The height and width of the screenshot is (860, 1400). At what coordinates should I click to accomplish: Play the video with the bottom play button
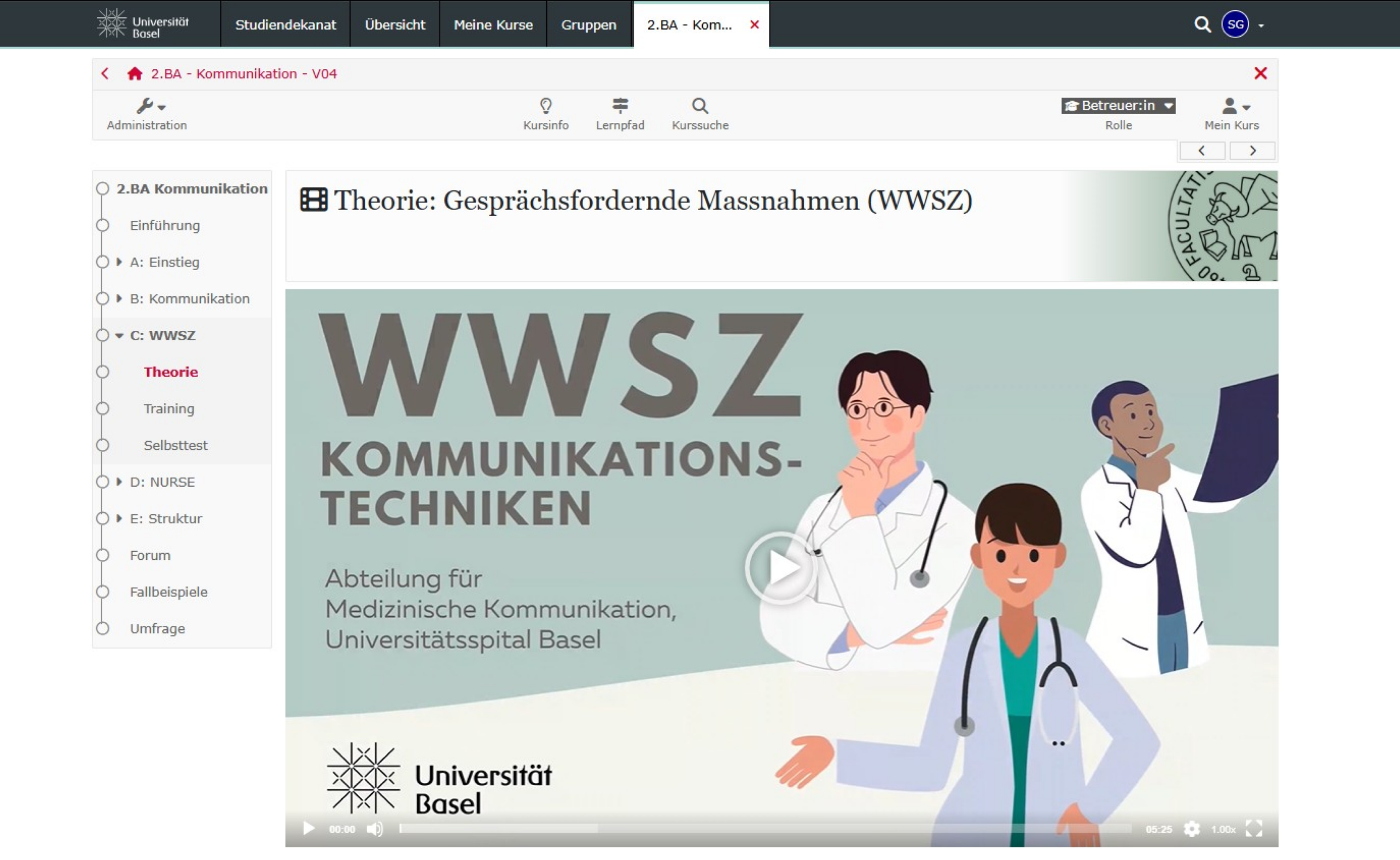[308, 828]
